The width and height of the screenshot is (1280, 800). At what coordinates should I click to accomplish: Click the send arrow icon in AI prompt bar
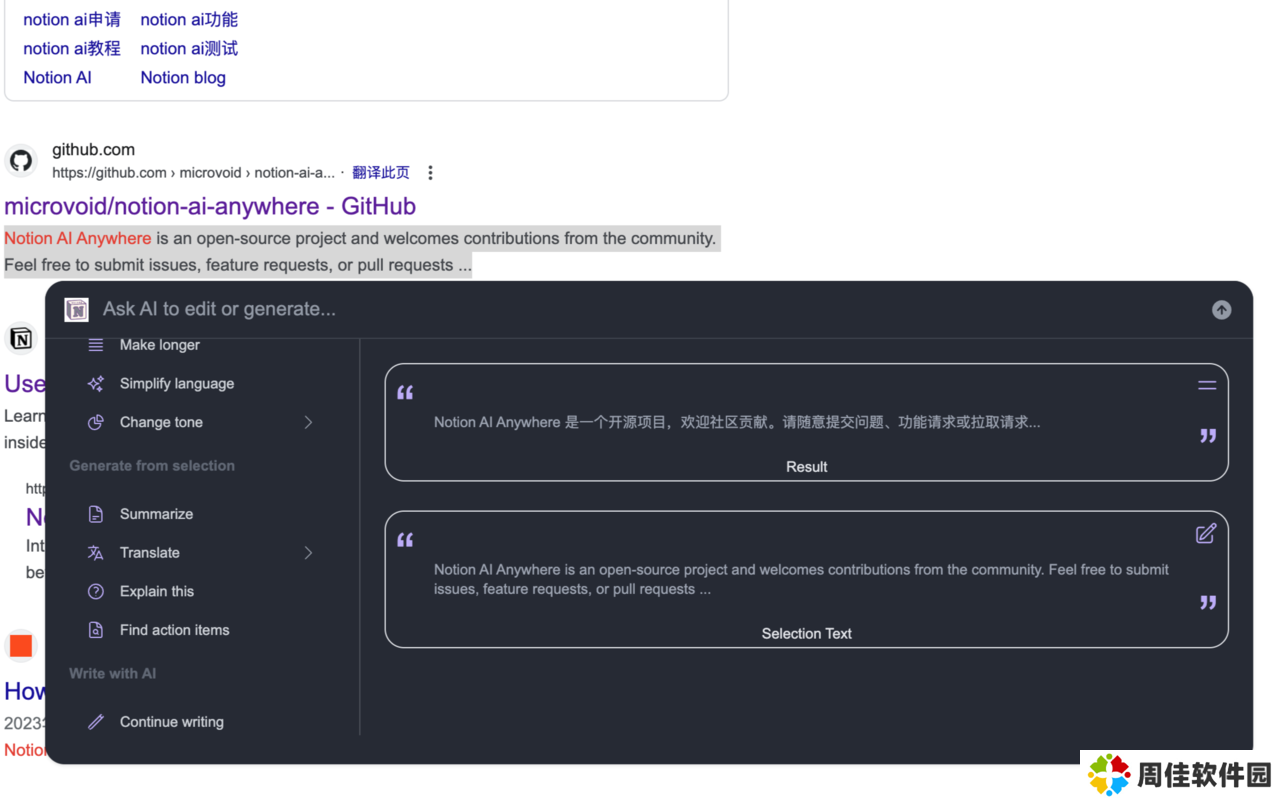click(1221, 310)
